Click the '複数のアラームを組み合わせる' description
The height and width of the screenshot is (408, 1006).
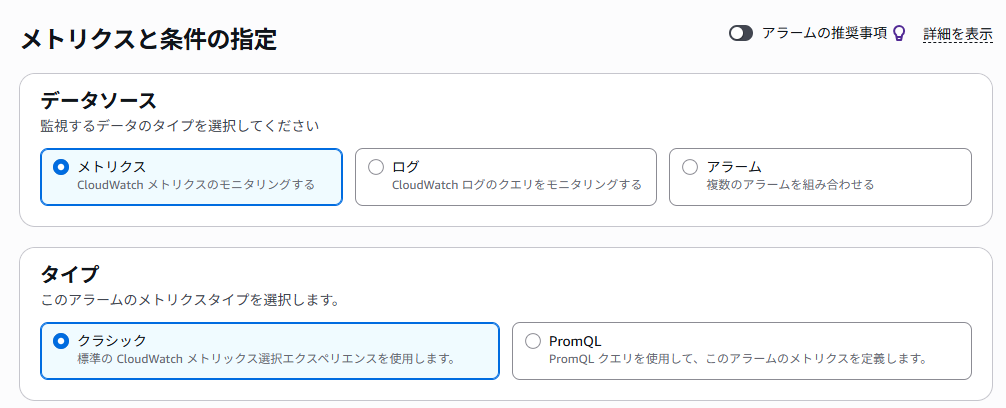click(x=790, y=185)
